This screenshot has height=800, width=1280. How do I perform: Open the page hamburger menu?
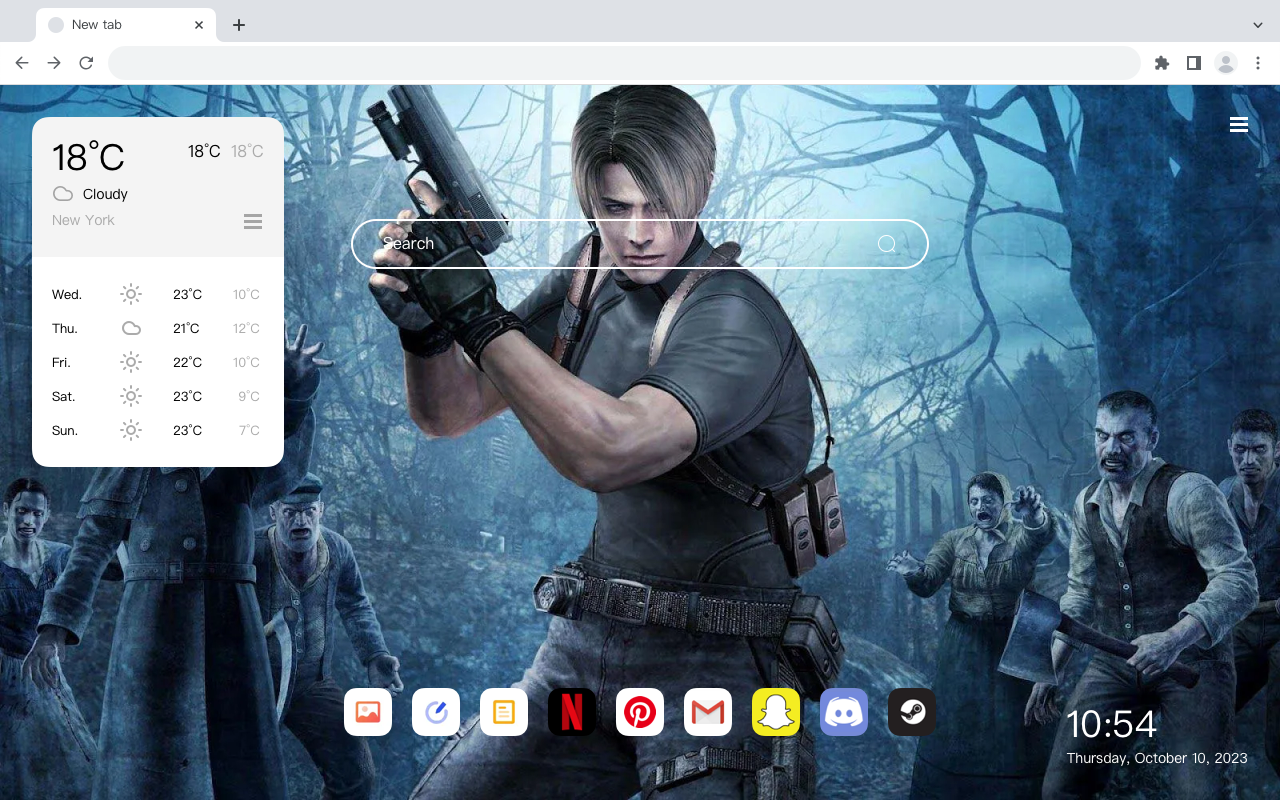pyautogui.click(x=1239, y=125)
